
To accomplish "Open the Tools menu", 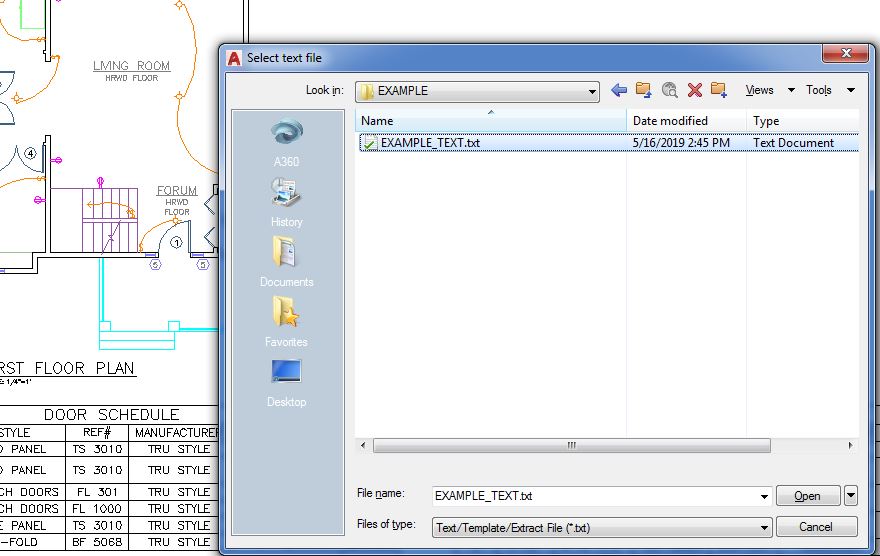I will point(830,90).
